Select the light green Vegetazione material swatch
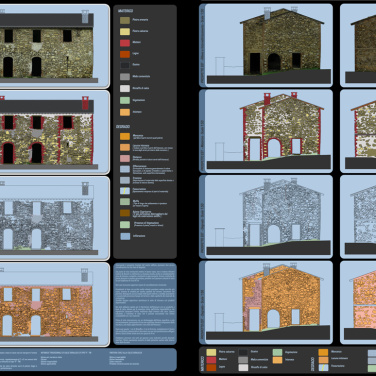The image size is (376, 376). [125, 100]
